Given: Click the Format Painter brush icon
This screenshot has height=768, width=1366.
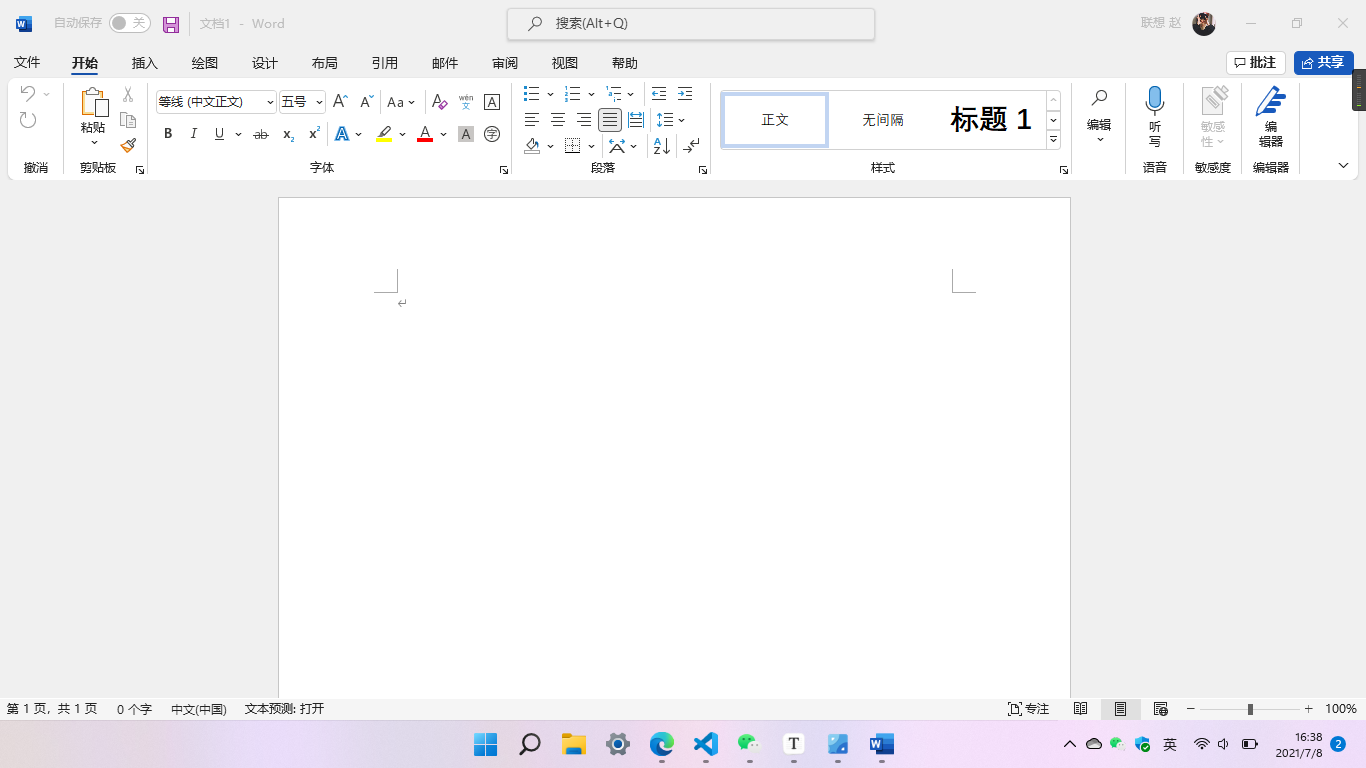Looking at the screenshot, I should [x=128, y=145].
